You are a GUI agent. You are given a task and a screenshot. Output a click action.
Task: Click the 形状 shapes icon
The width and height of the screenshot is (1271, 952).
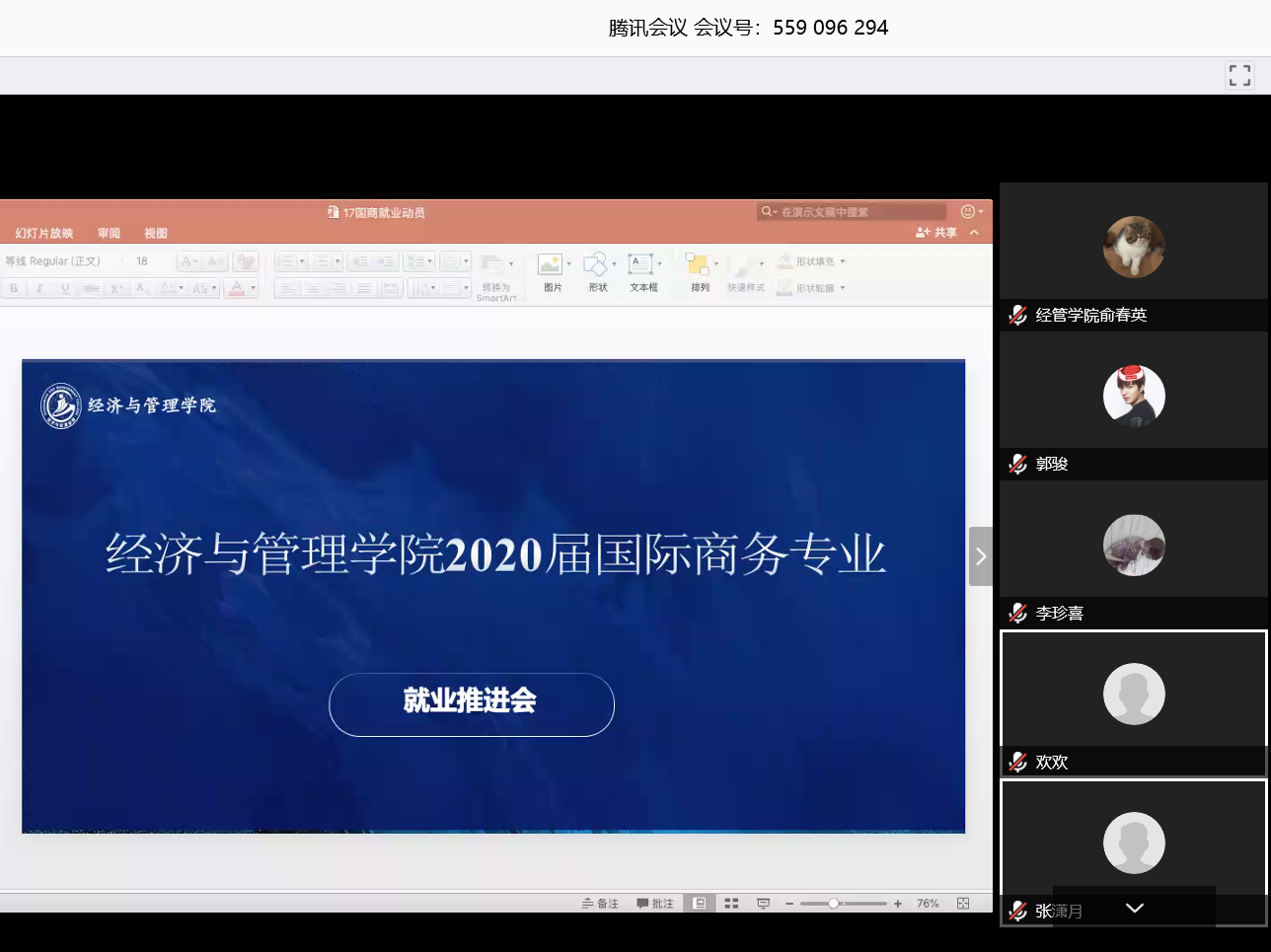[596, 265]
